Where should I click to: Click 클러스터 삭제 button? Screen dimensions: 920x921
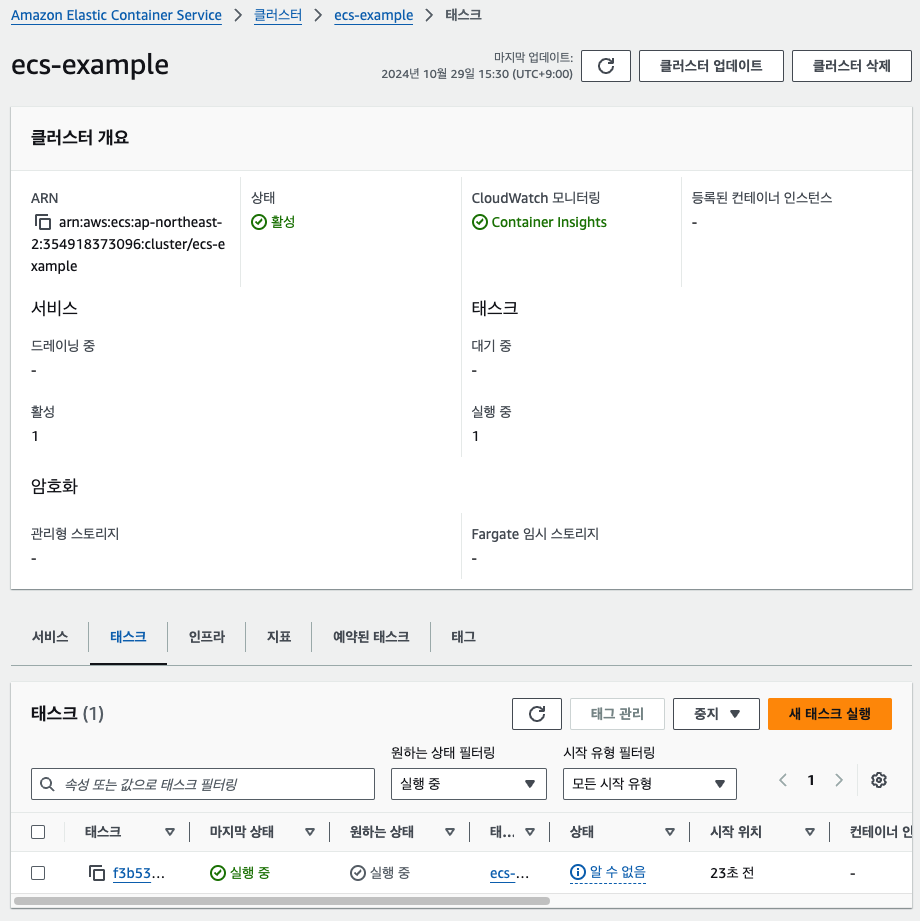point(851,66)
